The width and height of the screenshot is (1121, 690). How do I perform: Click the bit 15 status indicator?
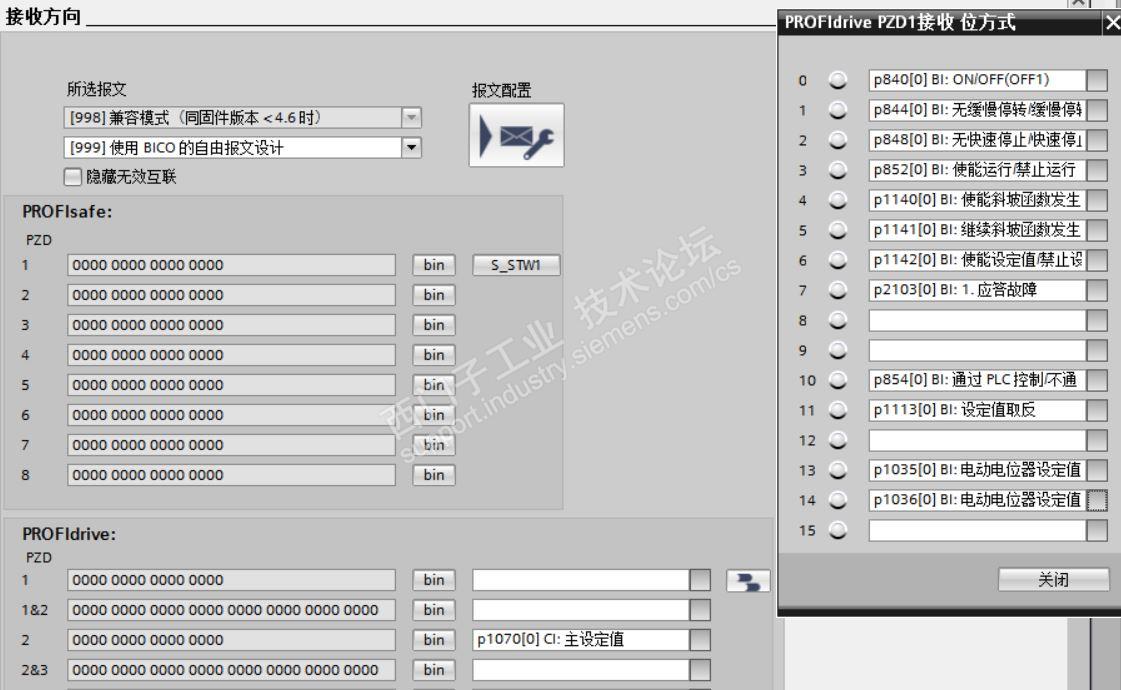(x=837, y=531)
